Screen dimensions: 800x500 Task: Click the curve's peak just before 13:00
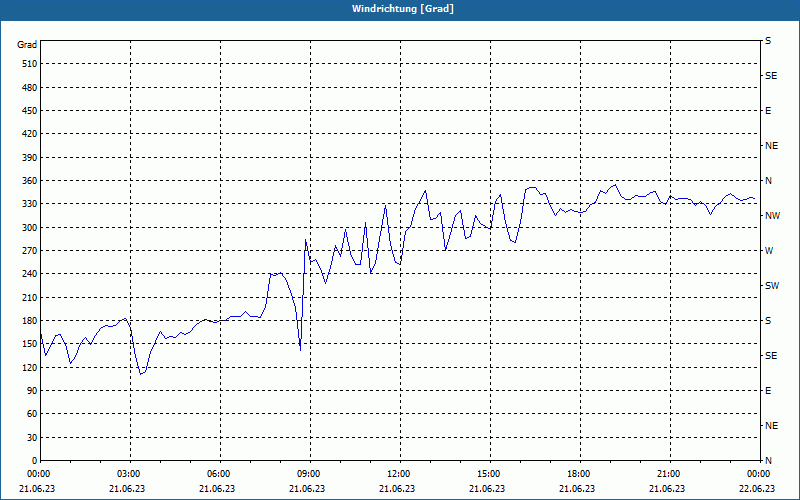pos(425,191)
